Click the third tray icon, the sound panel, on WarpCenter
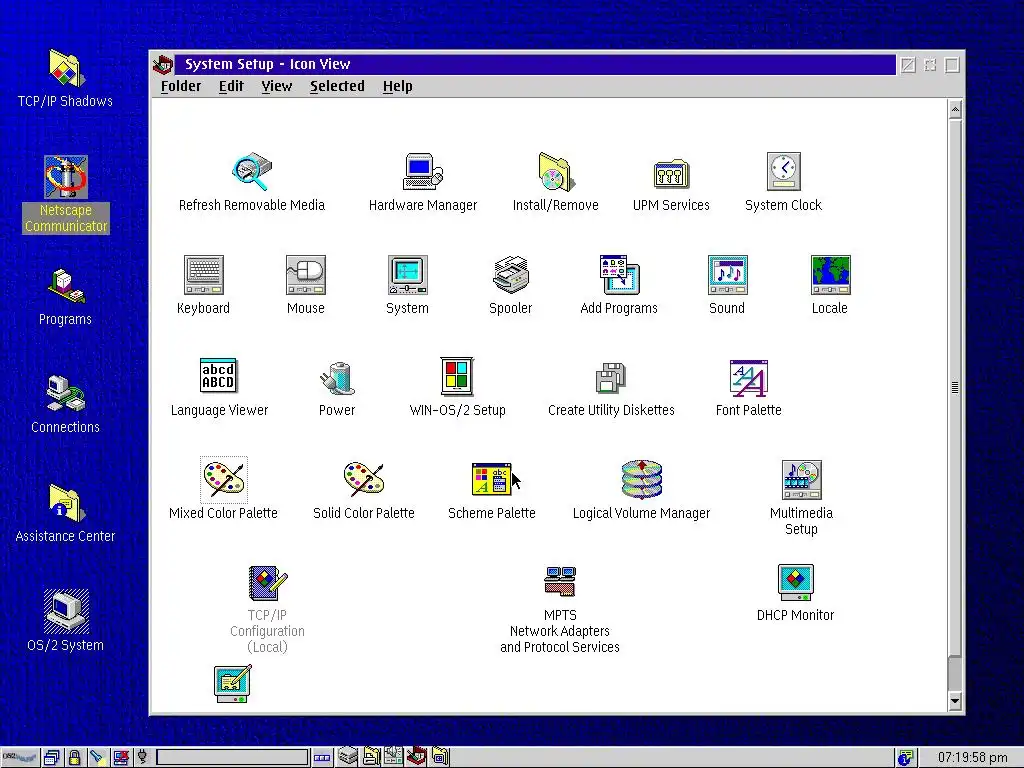 (x=393, y=756)
